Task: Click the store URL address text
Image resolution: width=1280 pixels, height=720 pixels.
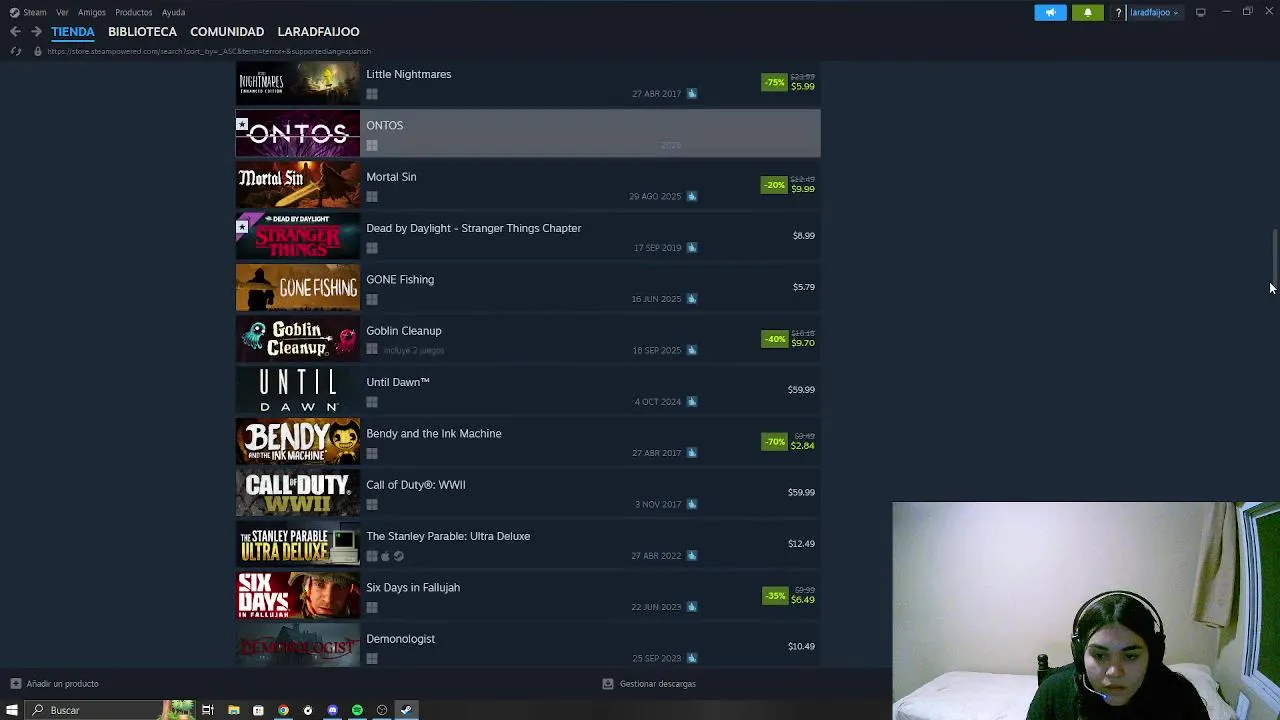Action: point(209,51)
